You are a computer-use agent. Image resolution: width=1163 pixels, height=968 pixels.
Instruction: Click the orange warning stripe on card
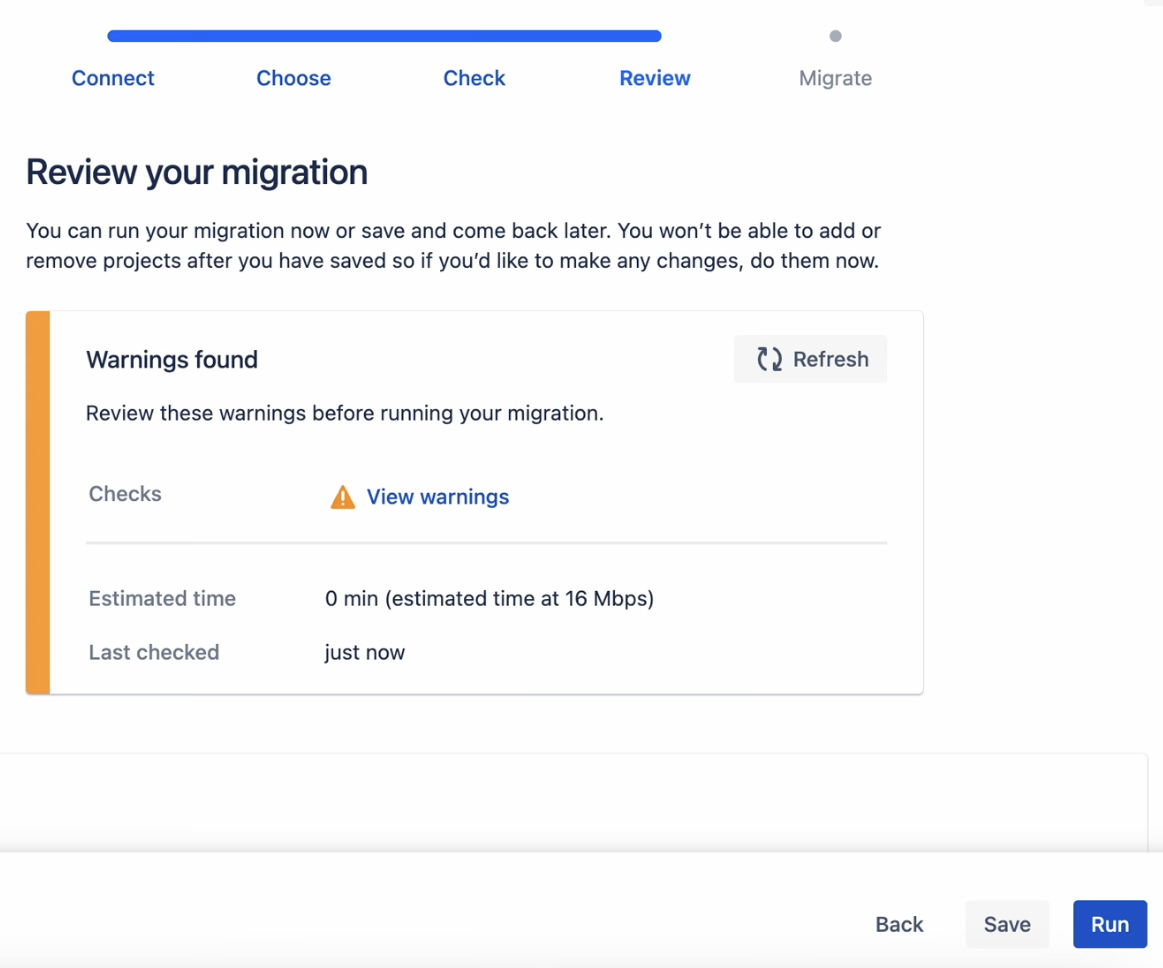(38, 502)
